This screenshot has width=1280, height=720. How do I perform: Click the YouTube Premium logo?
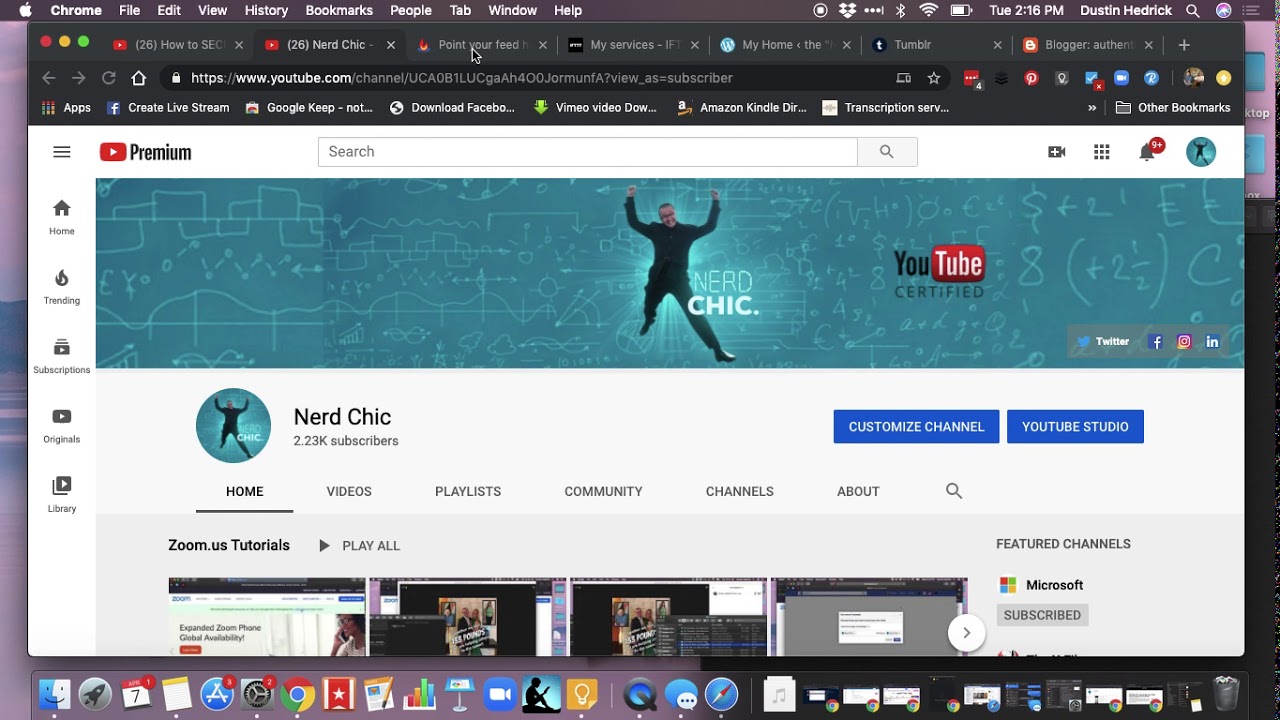[x=145, y=152]
